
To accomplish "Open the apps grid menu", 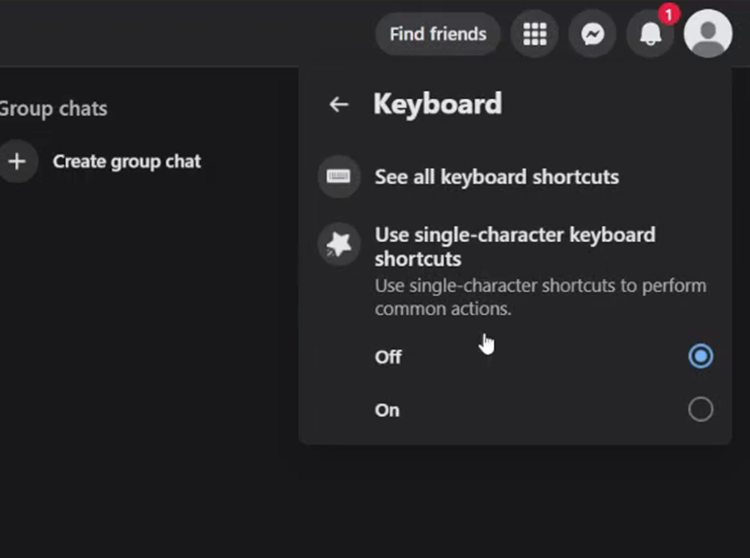I will (534, 34).
